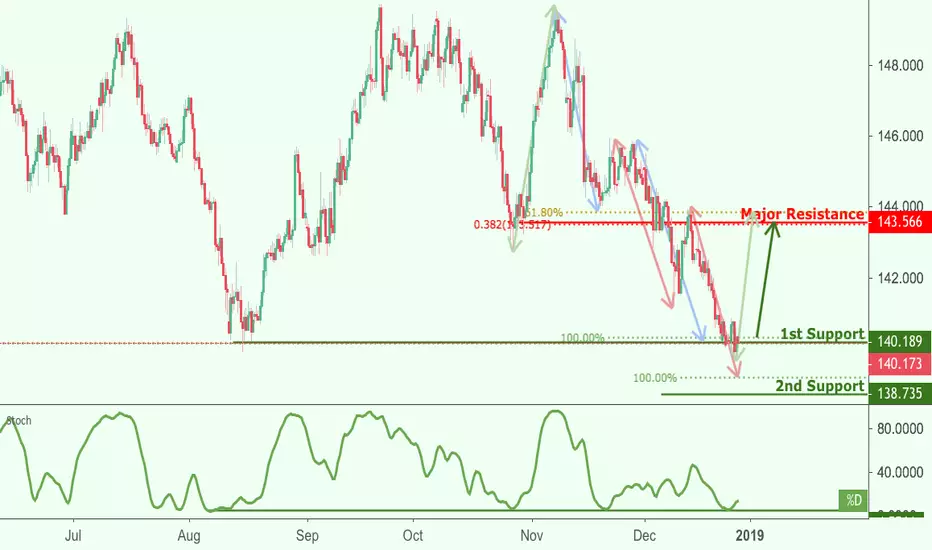Click the 148.000 price axis label
Screen dimensions: 932x550
900,65
